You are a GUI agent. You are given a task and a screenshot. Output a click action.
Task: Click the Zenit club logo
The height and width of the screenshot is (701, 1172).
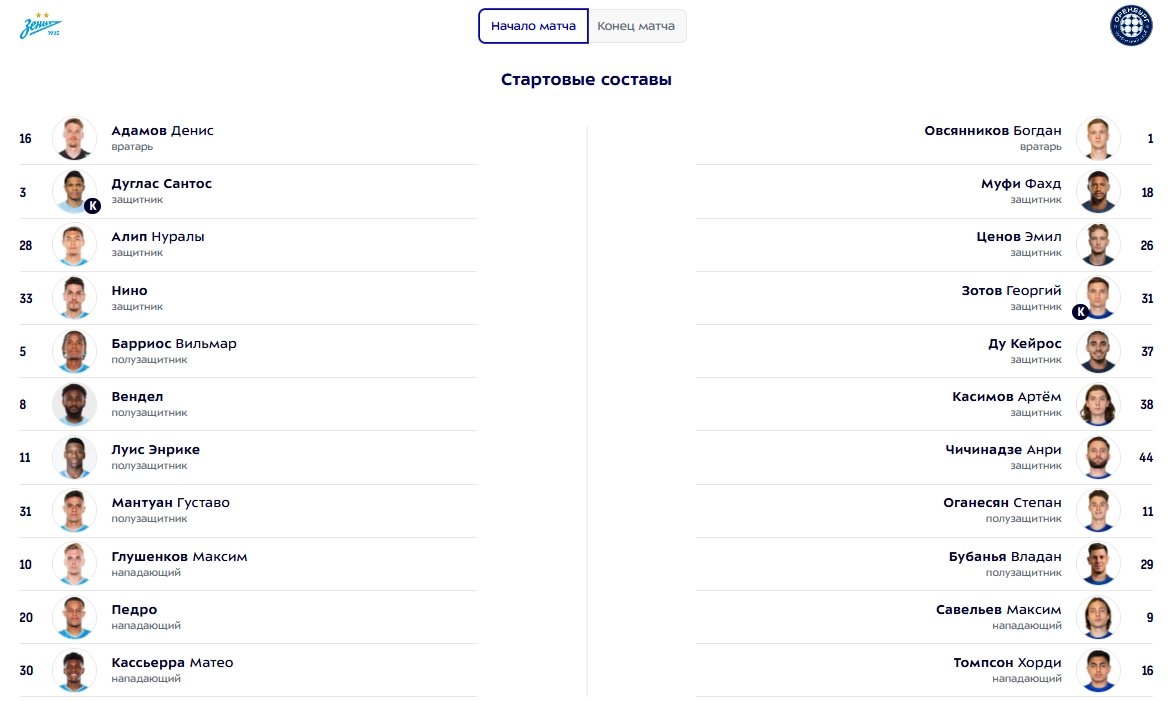(40, 27)
